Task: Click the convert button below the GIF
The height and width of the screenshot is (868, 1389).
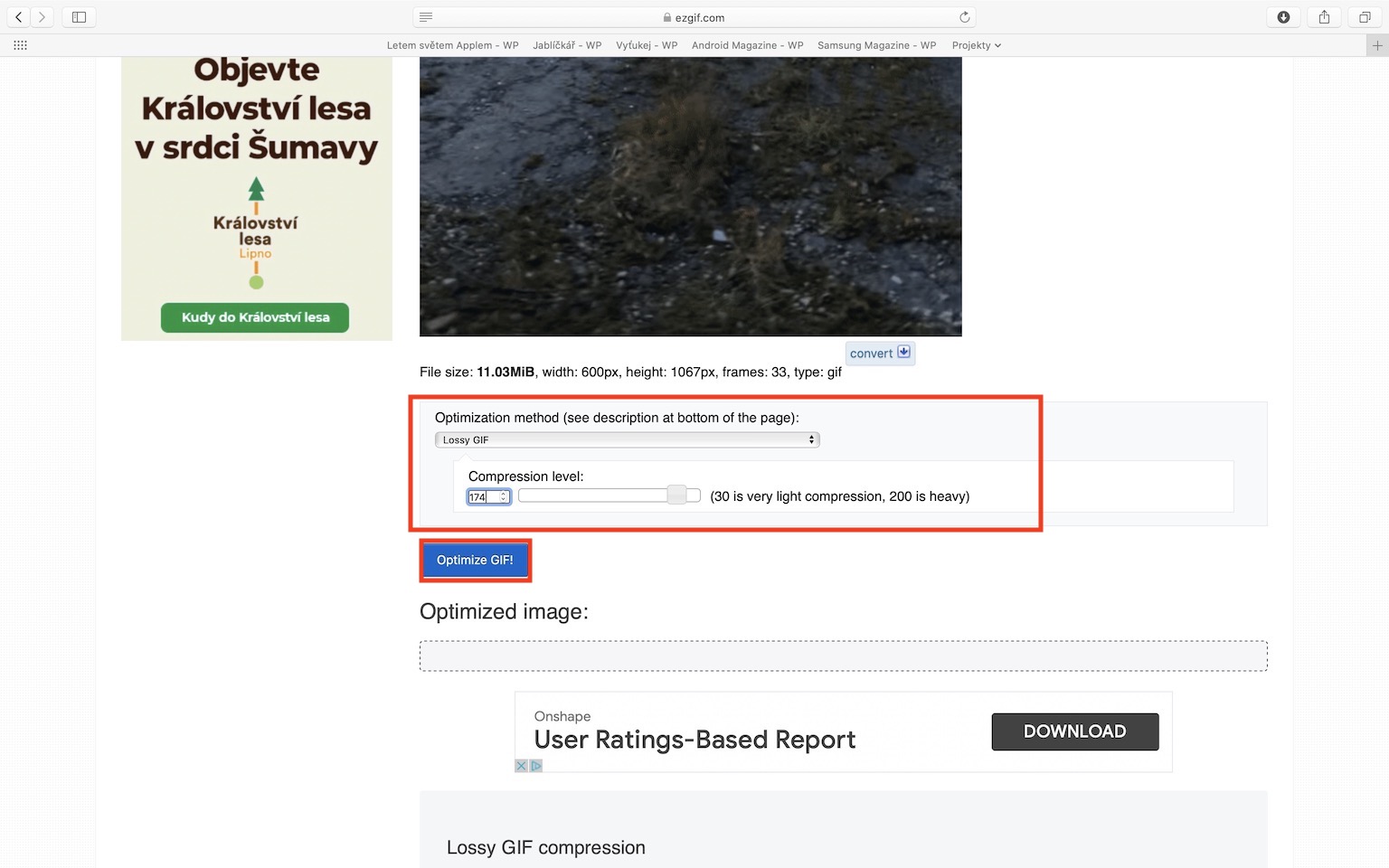Action: point(880,353)
